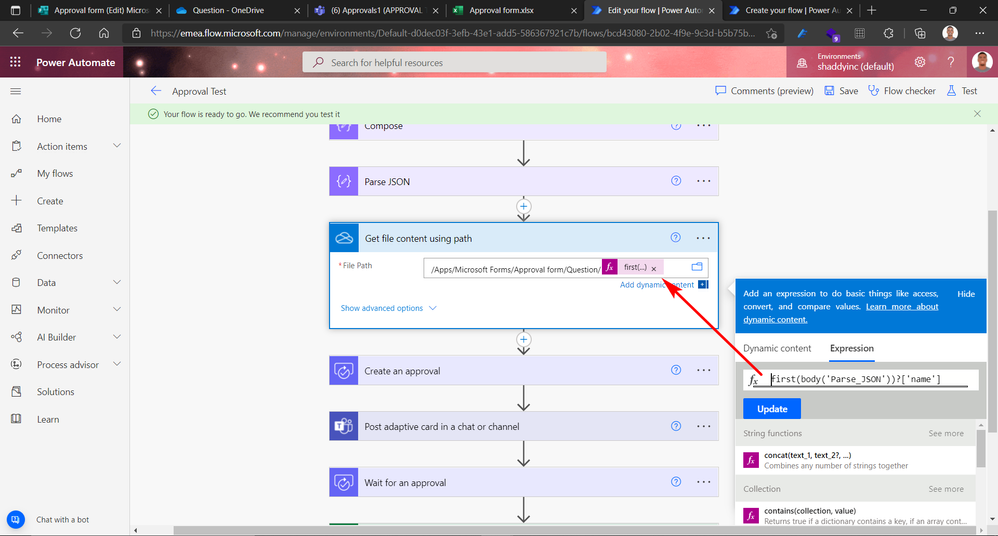
Task: Click the Add dynamic content link
Action: click(x=657, y=285)
